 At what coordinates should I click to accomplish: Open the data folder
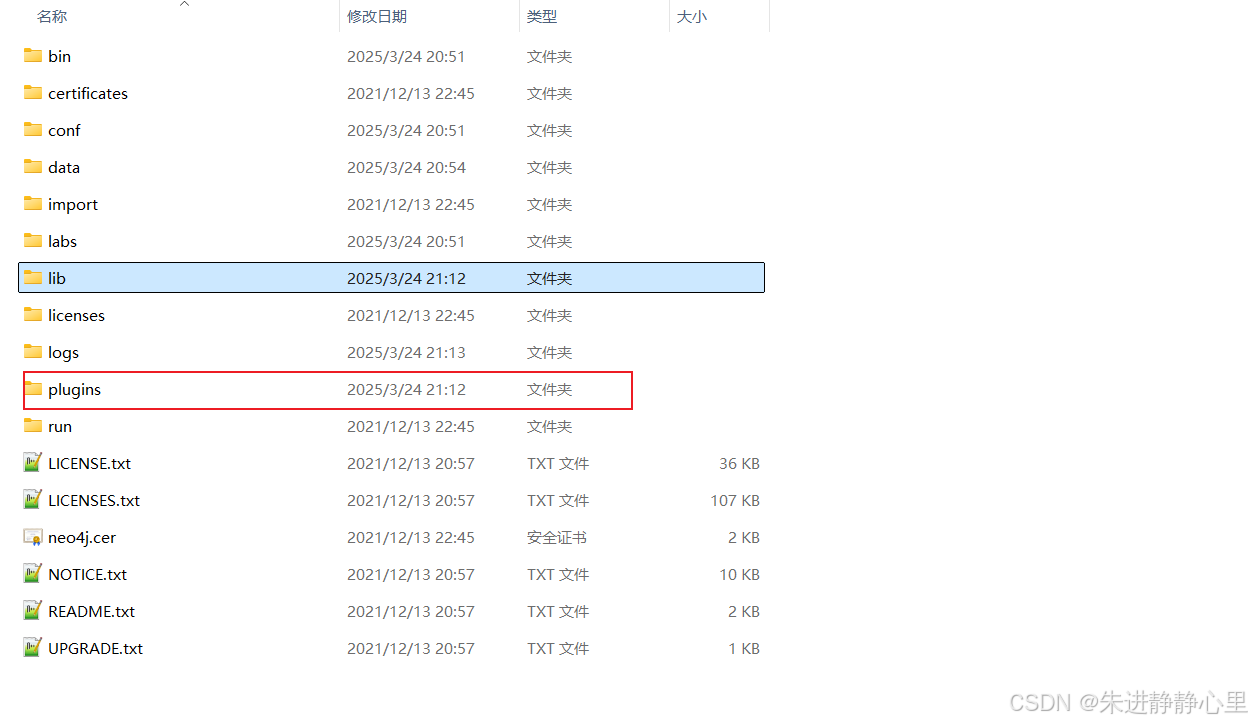click(65, 167)
